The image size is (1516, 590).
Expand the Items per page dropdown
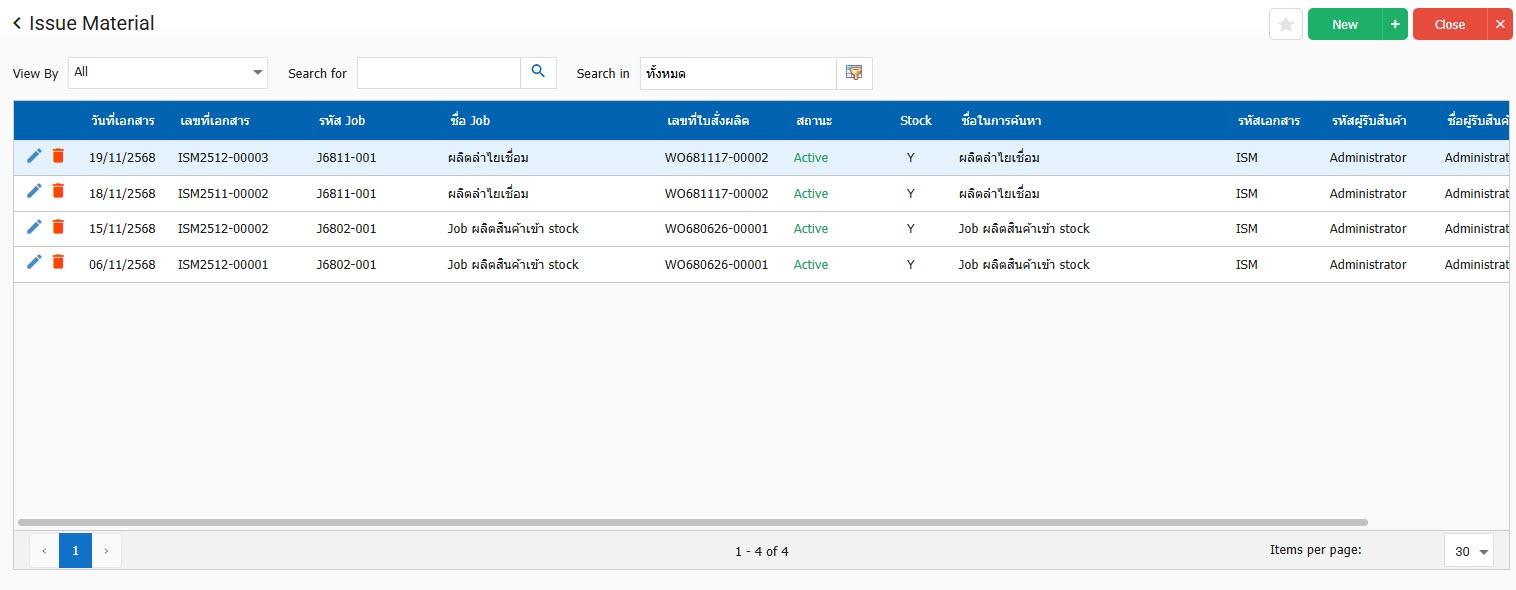coord(1468,551)
